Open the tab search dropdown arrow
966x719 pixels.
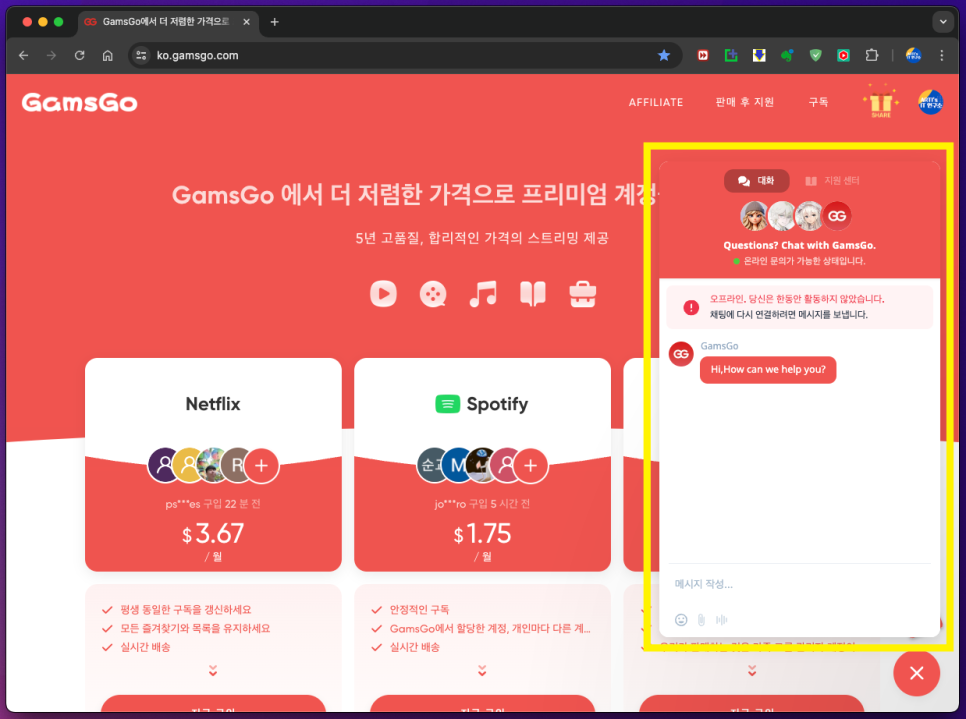(943, 22)
